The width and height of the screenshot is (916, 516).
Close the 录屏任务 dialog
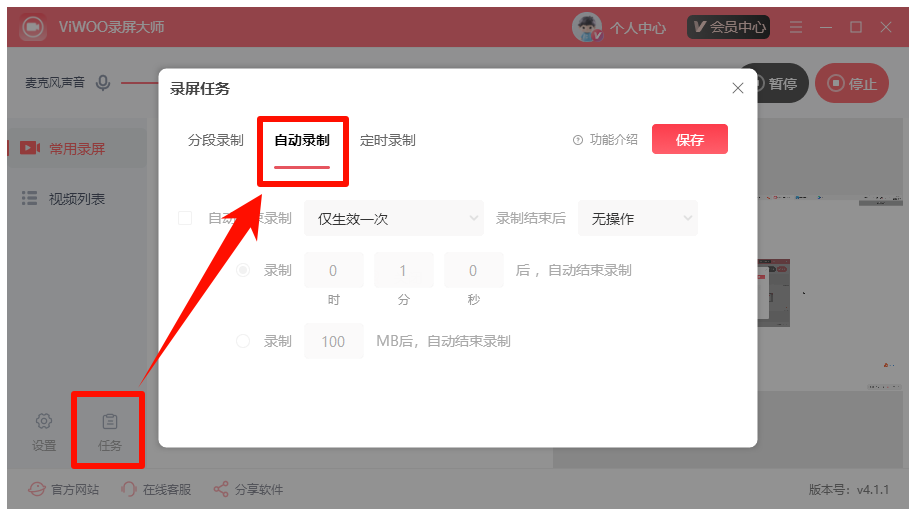tap(738, 88)
